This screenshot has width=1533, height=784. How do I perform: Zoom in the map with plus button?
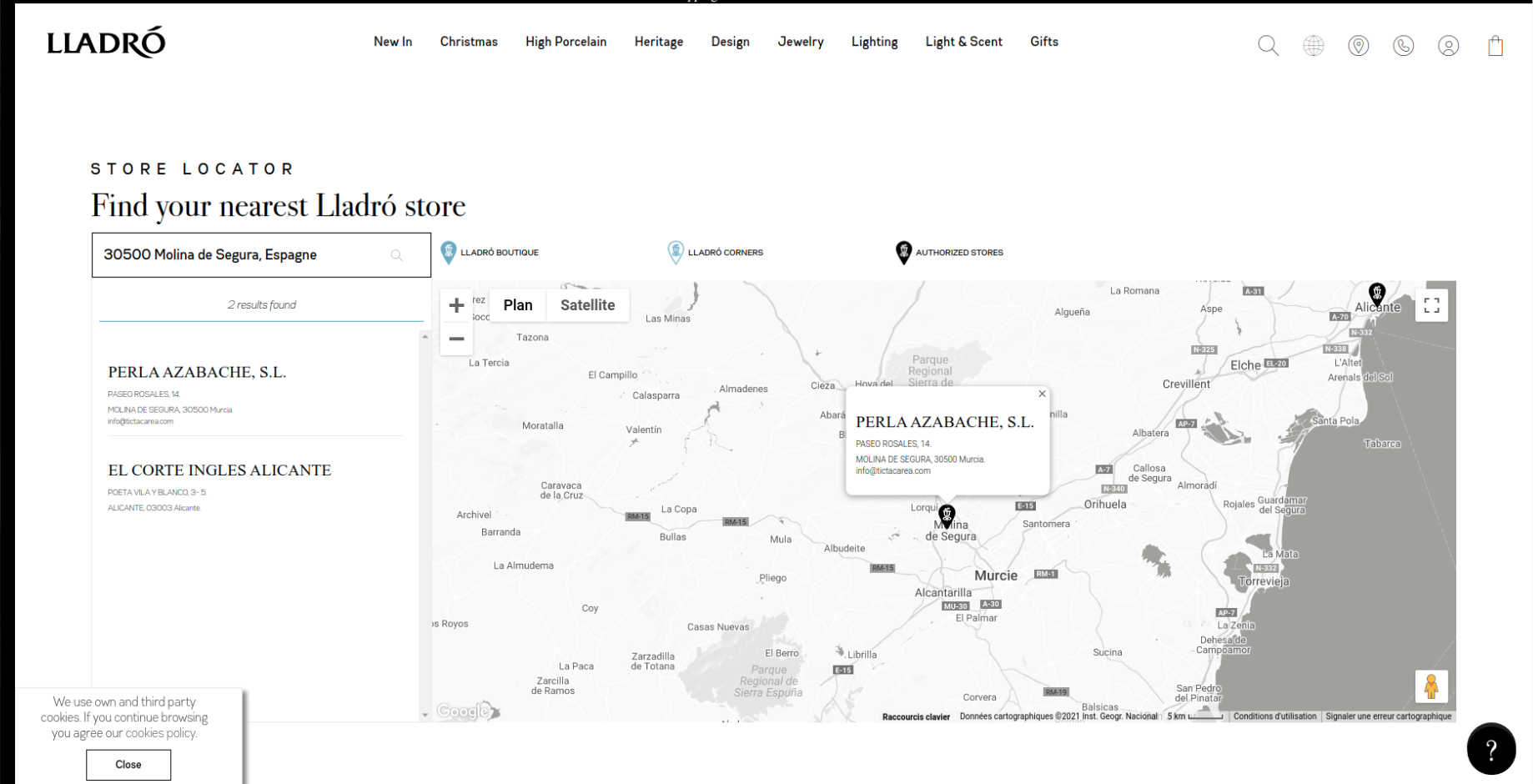456,305
